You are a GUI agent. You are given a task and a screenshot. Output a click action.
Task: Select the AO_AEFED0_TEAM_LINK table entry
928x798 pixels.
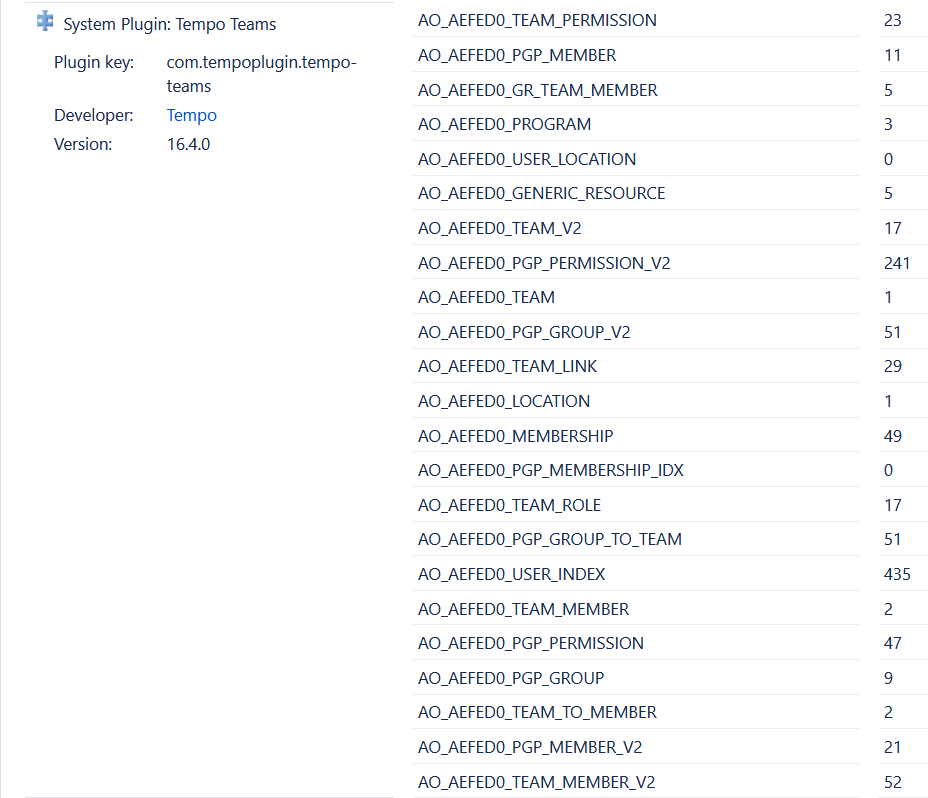pyautogui.click(x=507, y=366)
